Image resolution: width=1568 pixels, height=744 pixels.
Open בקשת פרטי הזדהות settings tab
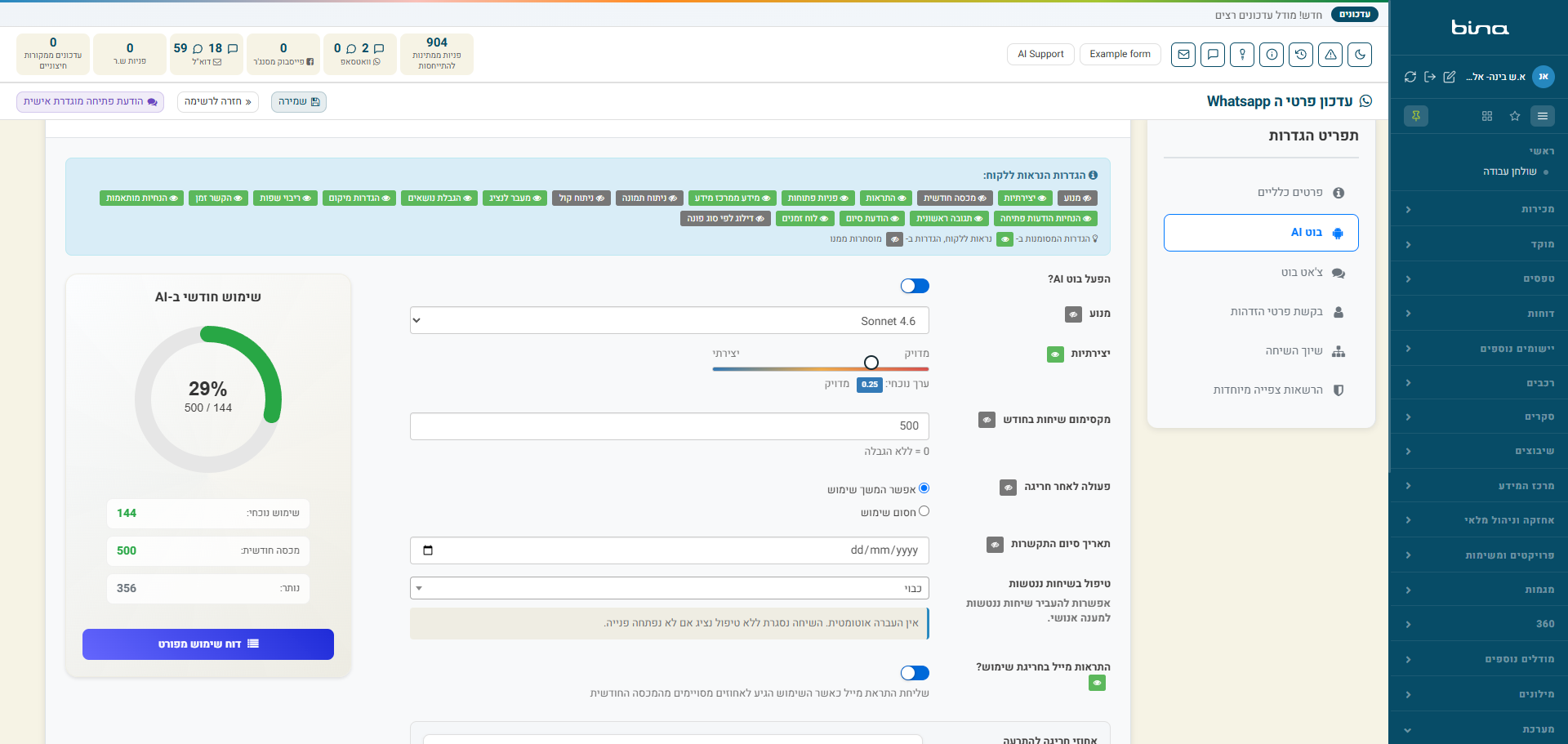(1261, 312)
